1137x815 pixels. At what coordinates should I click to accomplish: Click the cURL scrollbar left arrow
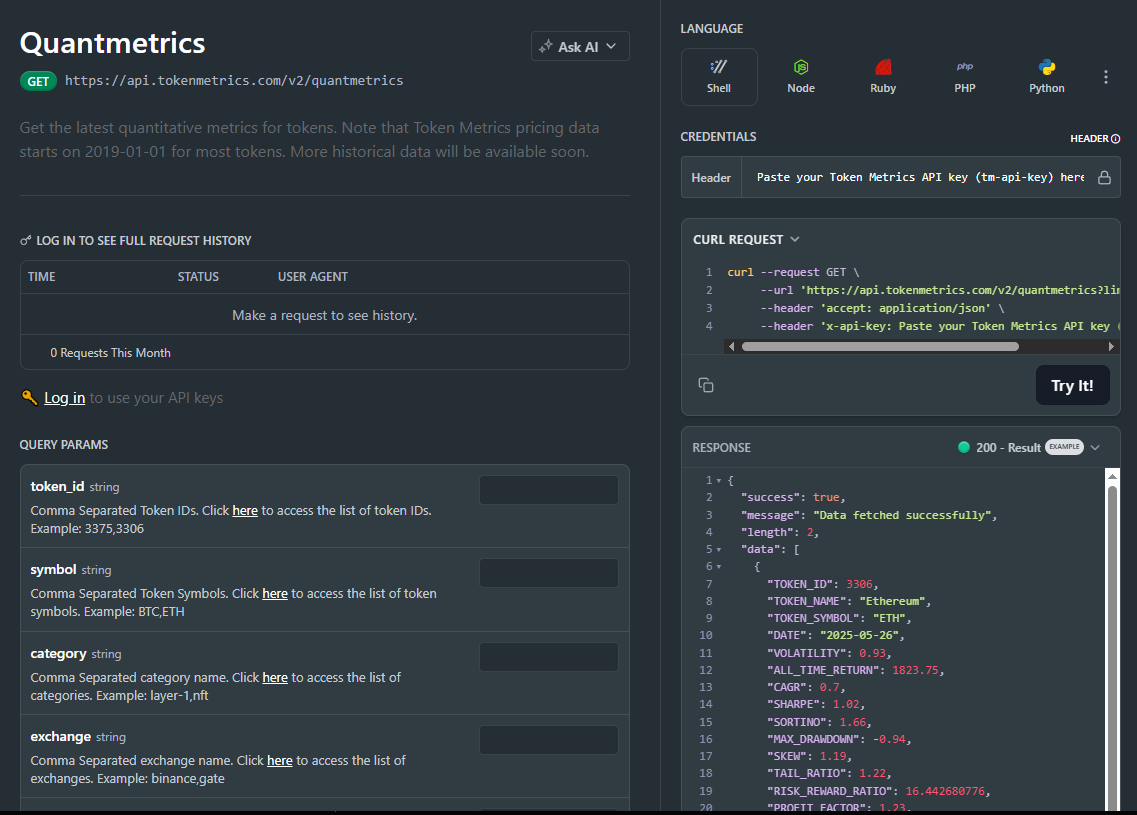click(731, 347)
